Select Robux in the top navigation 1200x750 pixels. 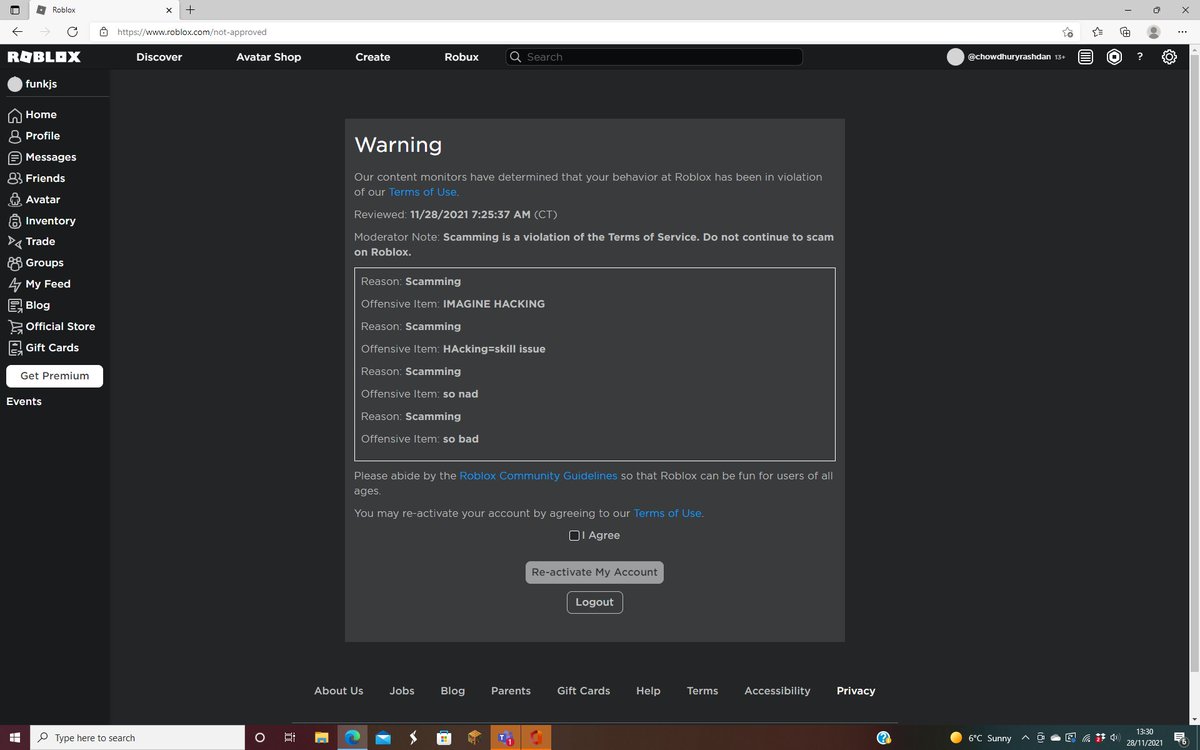pos(462,57)
